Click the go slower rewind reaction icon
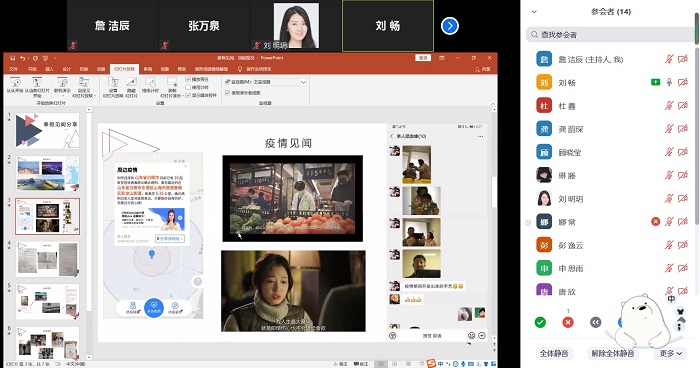The width and height of the screenshot is (700, 368). pos(596,322)
